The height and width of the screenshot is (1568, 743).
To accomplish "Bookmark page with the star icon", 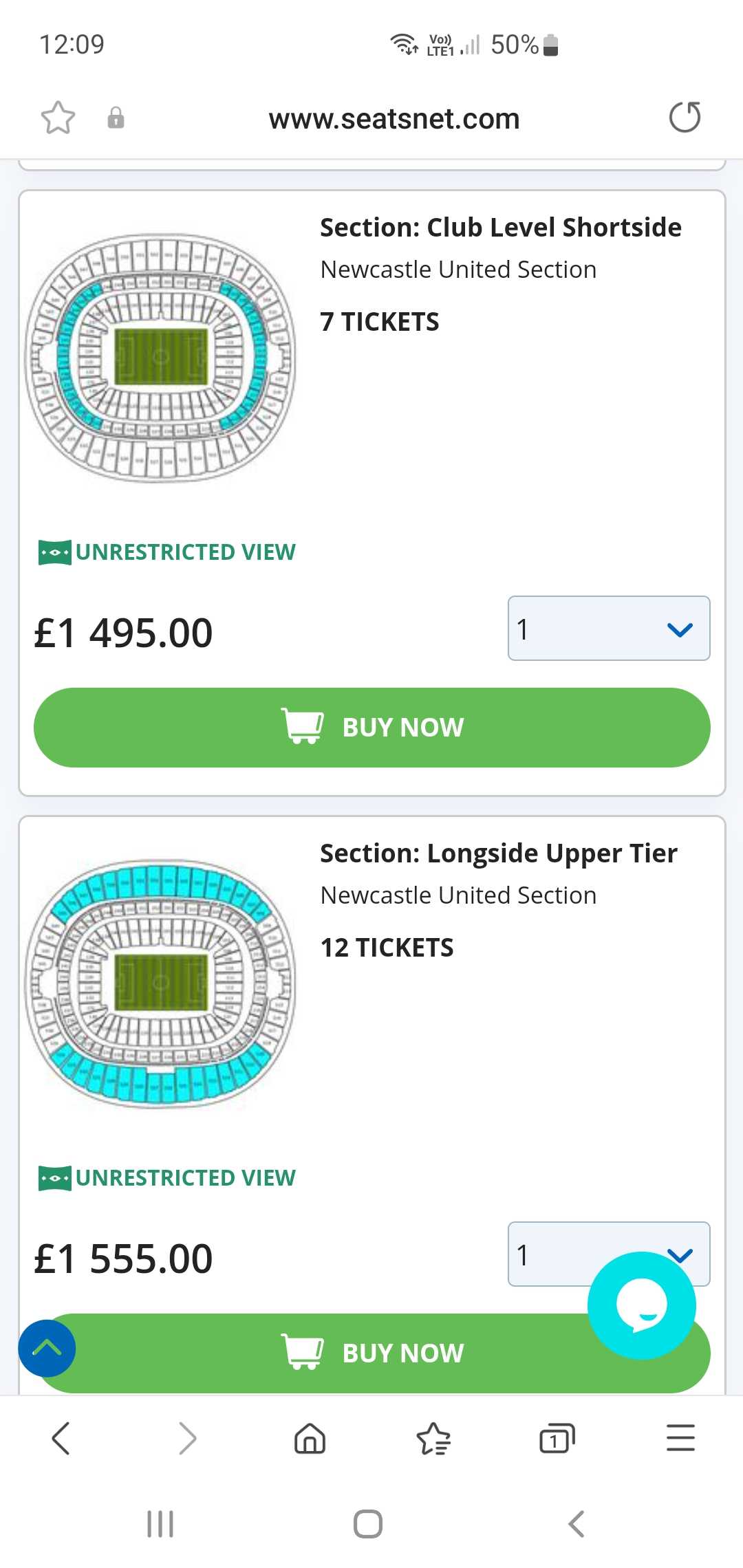I will pyautogui.click(x=58, y=118).
